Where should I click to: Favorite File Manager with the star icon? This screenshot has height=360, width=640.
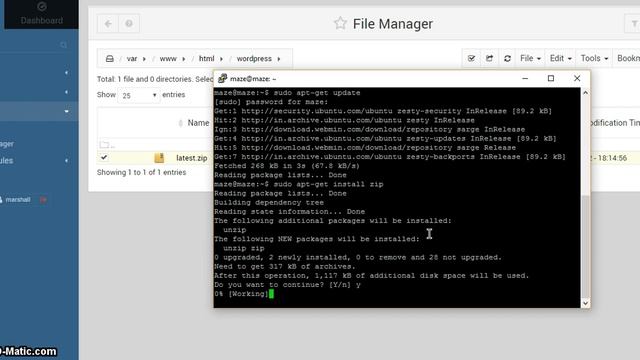tap(340, 23)
